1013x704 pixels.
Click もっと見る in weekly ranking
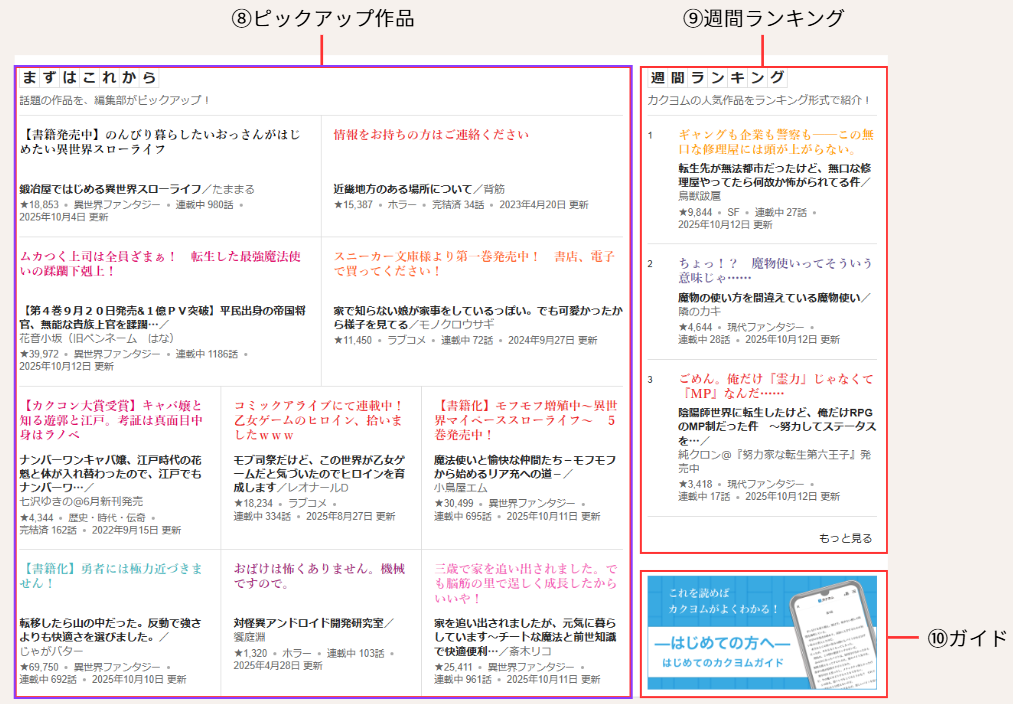click(845, 538)
